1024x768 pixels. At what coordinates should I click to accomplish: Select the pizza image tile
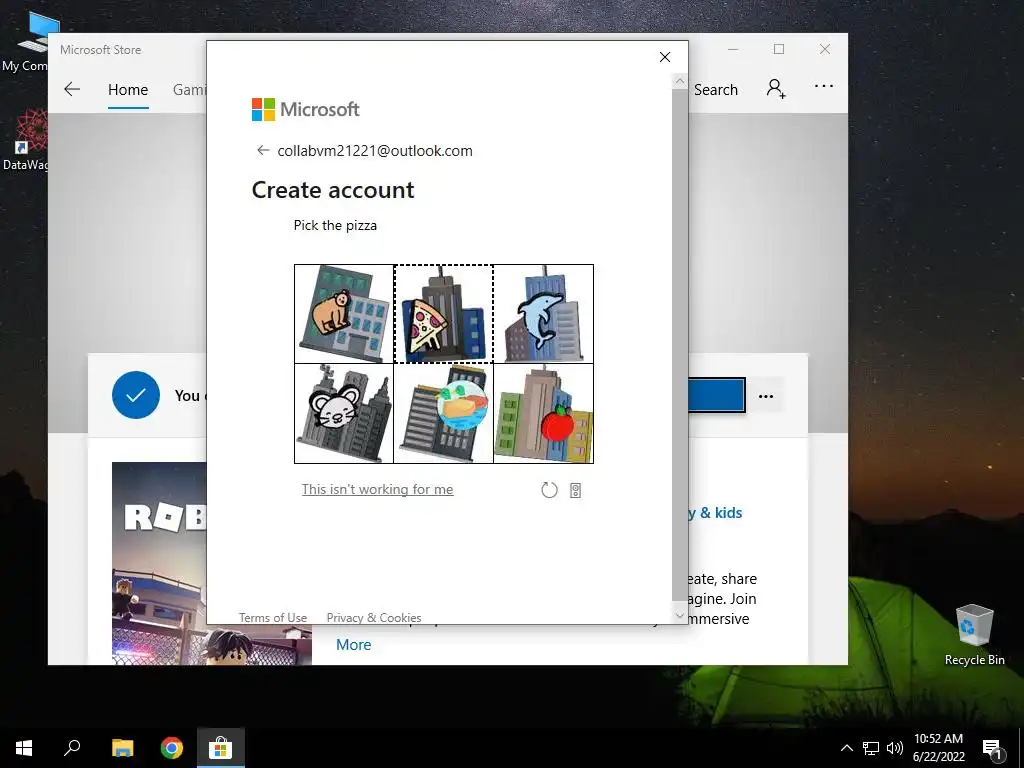pyautogui.click(x=443, y=313)
